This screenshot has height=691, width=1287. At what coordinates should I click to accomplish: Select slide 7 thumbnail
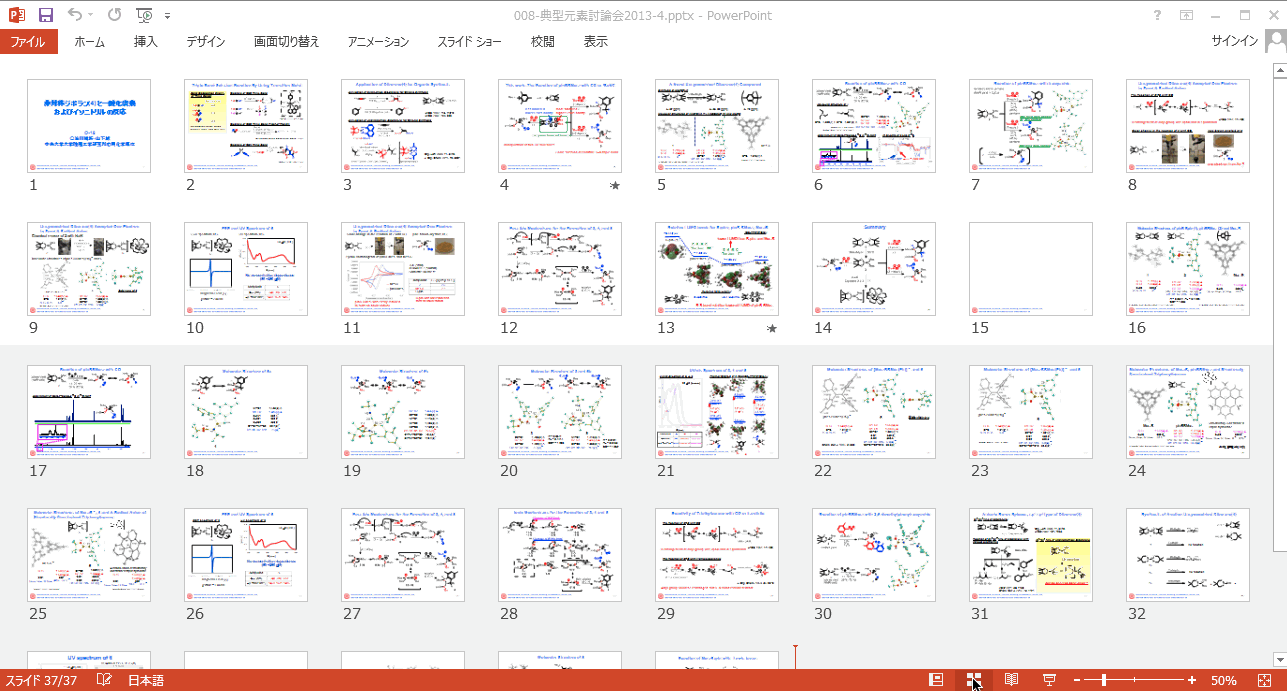(1031, 126)
